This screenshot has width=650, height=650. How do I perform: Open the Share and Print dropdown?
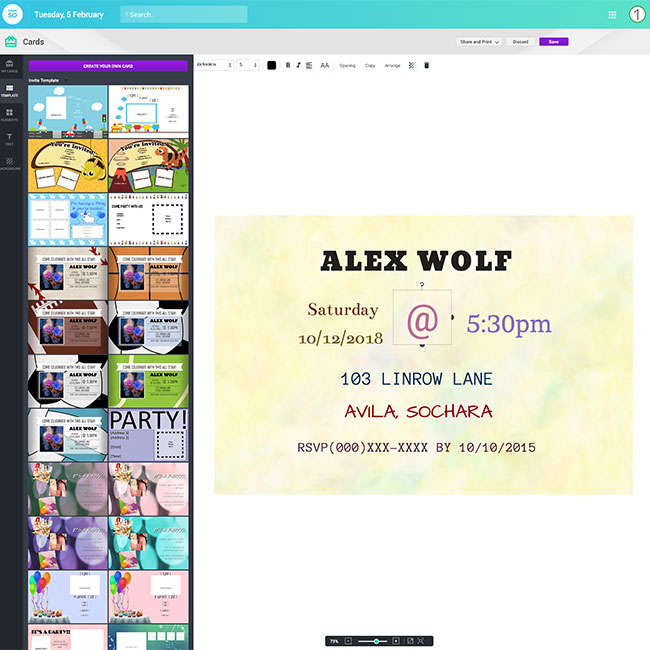point(479,42)
